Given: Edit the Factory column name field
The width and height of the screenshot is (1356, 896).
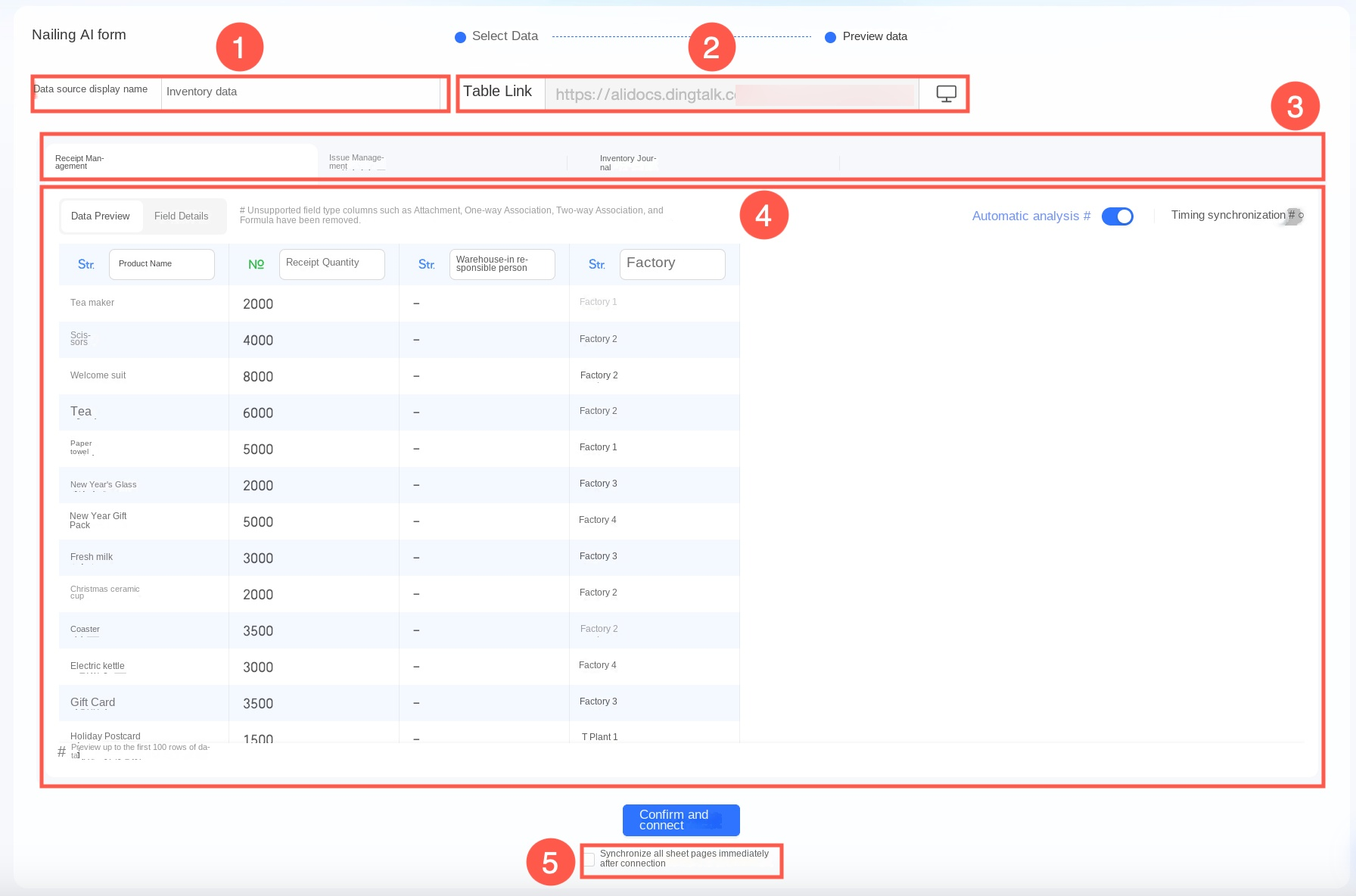Looking at the screenshot, I should pyautogui.click(x=673, y=264).
